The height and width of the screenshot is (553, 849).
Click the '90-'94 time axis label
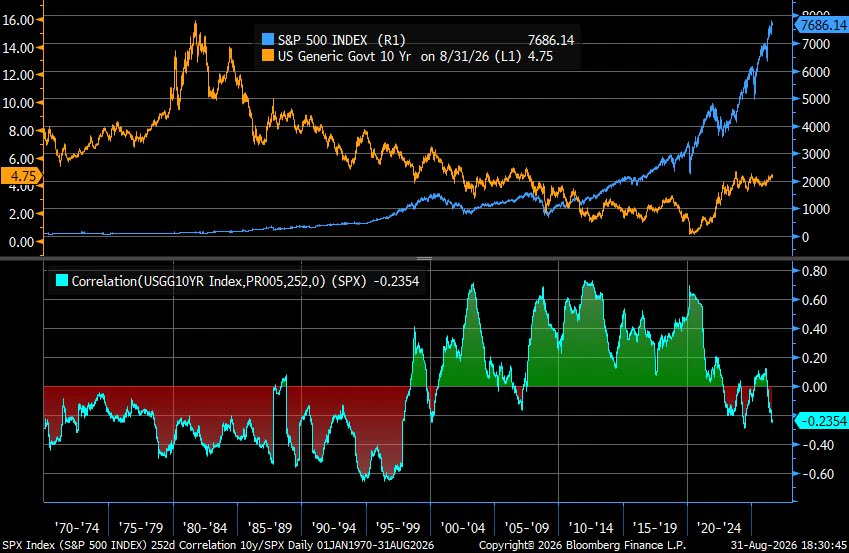point(334,528)
